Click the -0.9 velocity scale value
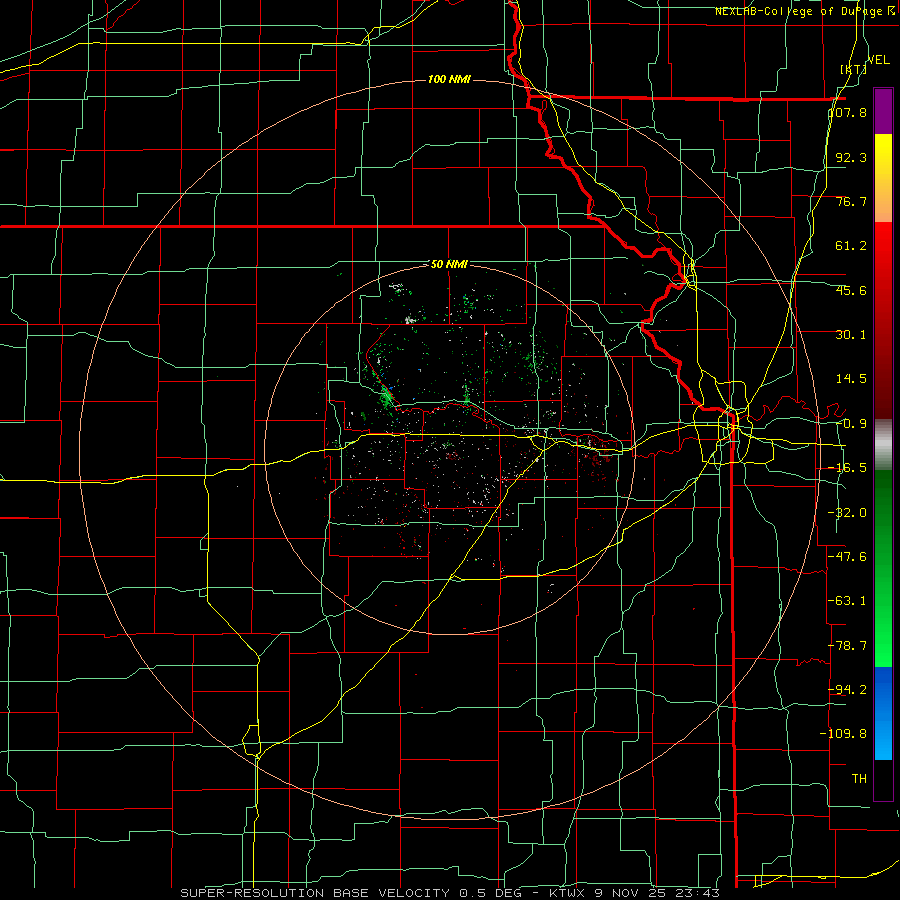 (851, 424)
